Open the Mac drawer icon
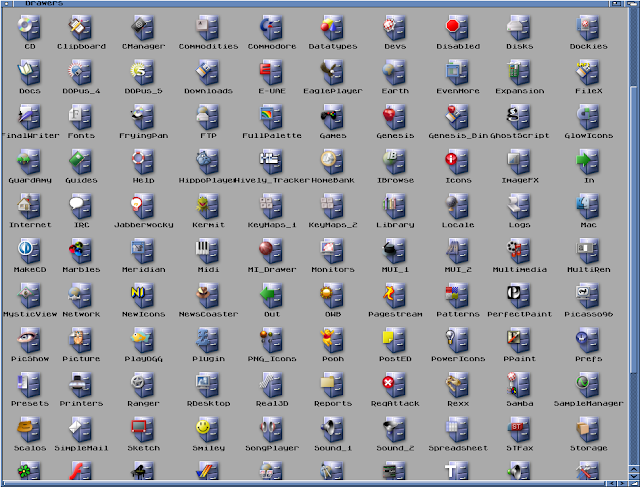This screenshot has height=487, width=640. [x=588, y=206]
